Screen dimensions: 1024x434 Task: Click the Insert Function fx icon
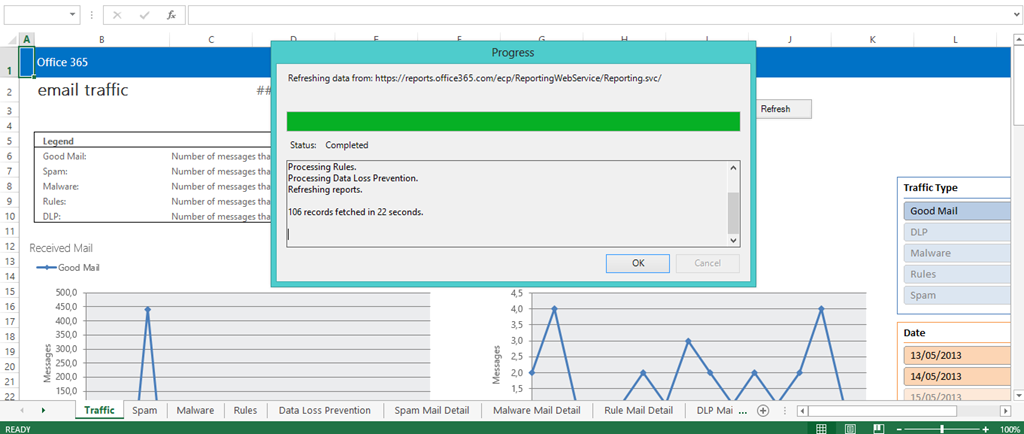coord(171,15)
